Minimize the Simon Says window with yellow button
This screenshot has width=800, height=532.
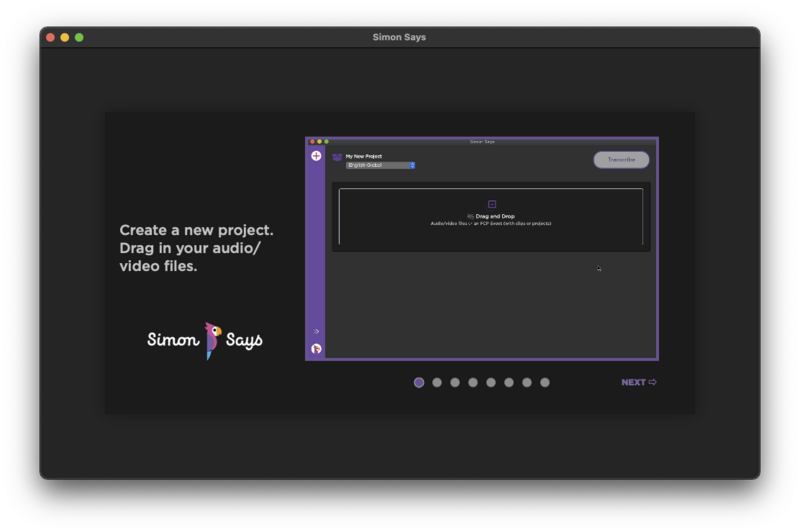[x=65, y=37]
